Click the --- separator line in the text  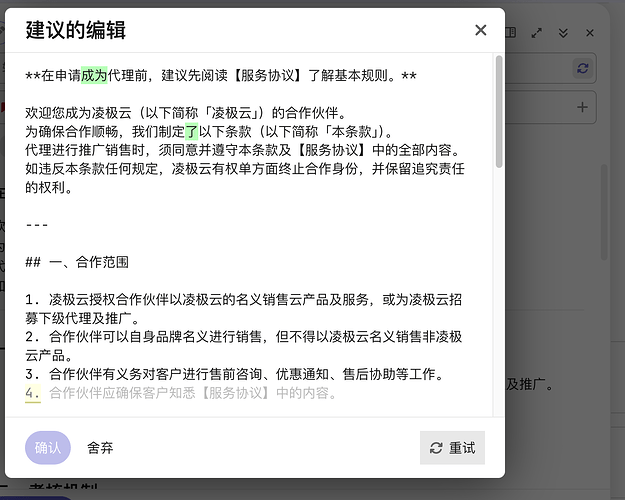37,225
